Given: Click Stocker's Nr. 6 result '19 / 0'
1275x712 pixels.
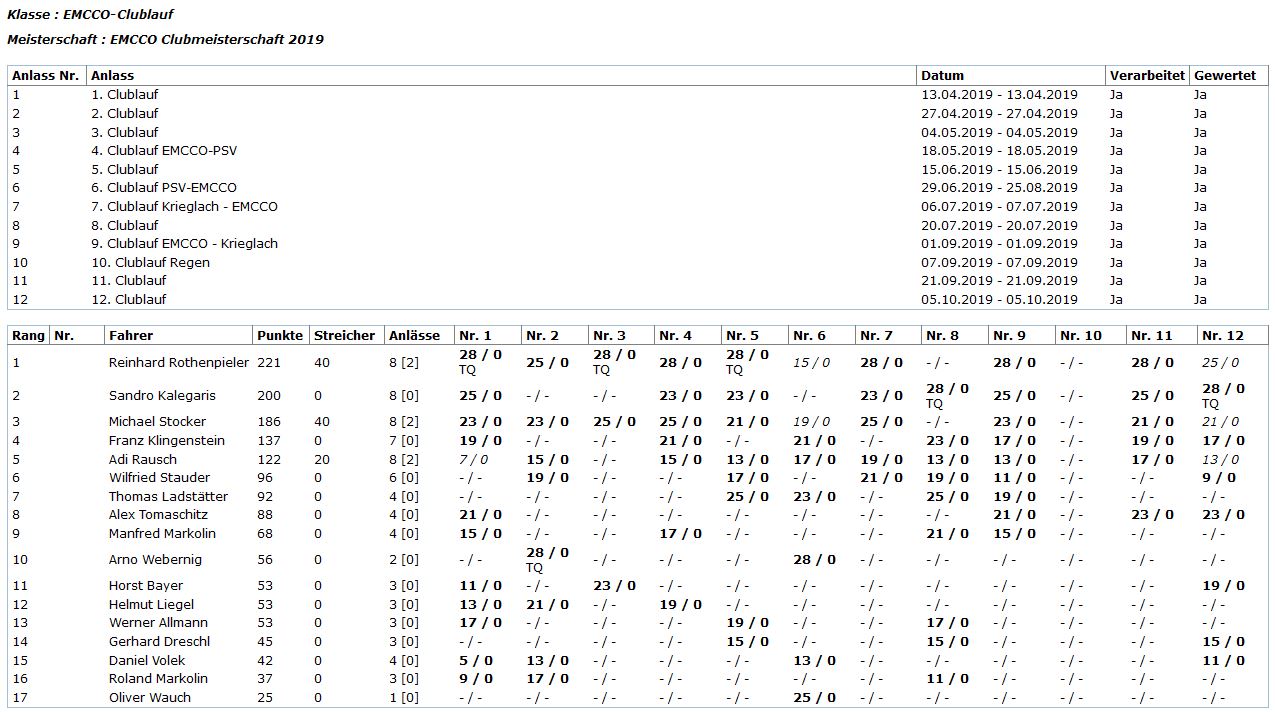Looking at the screenshot, I should [813, 422].
